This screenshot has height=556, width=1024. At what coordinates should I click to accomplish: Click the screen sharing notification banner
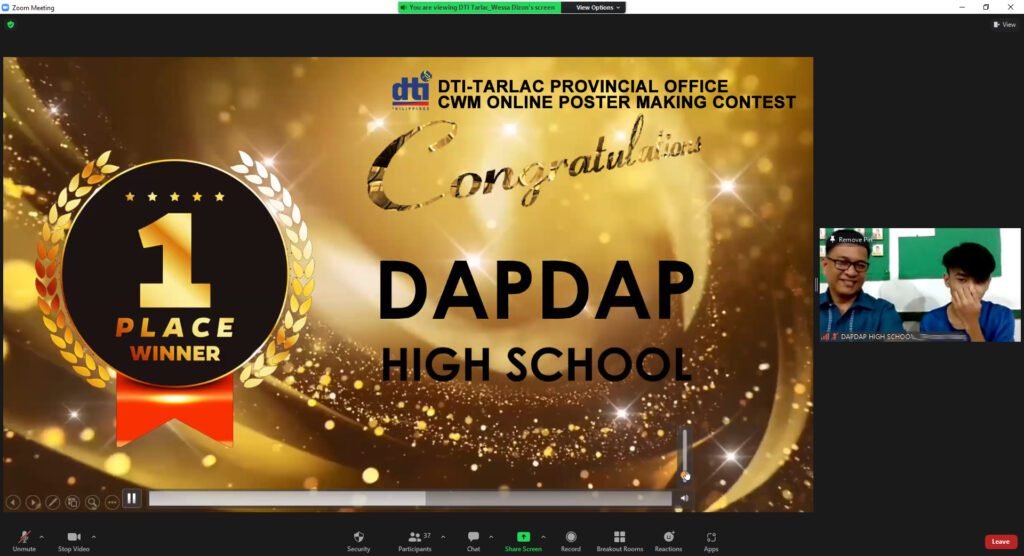479,7
